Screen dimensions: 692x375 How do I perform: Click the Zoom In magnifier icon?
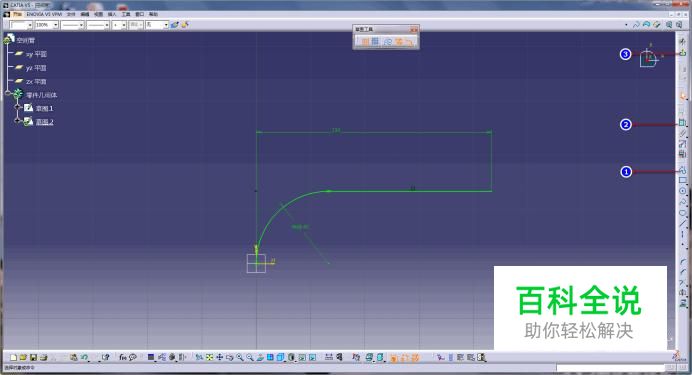point(240,357)
